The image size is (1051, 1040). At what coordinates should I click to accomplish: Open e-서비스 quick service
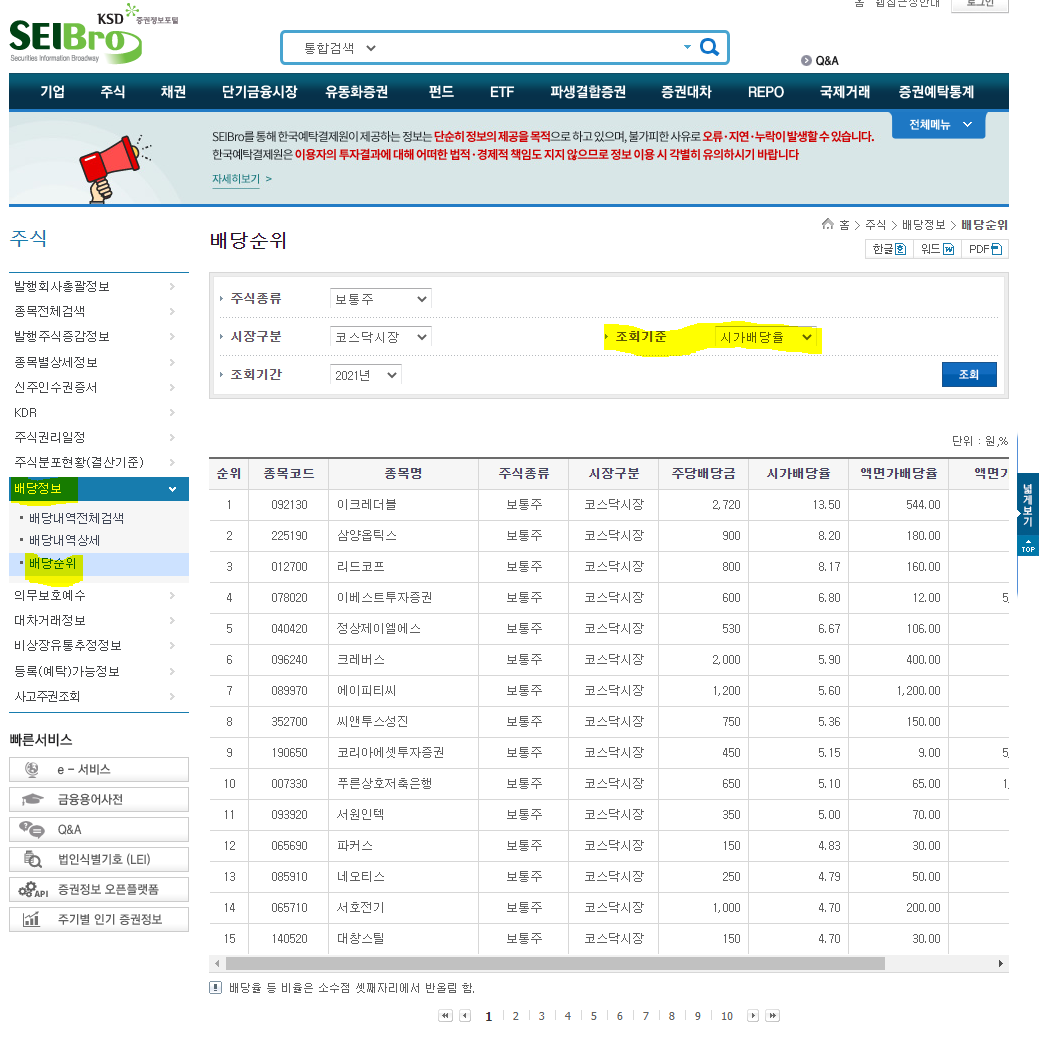click(x=99, y=769)
